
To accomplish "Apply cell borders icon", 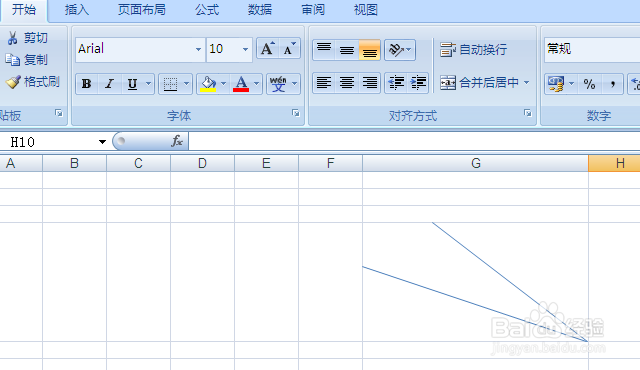I will pos(170,84).
